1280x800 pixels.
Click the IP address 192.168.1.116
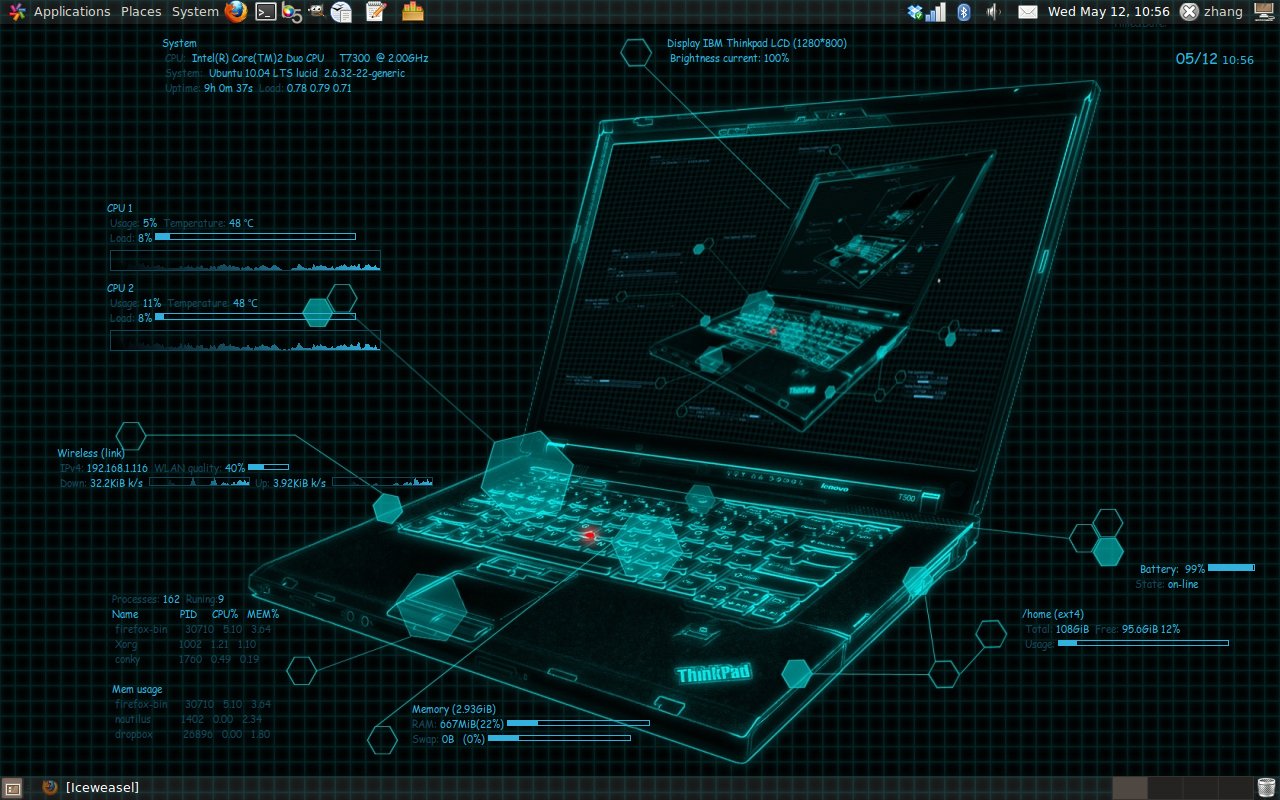(x=117, y=468)
